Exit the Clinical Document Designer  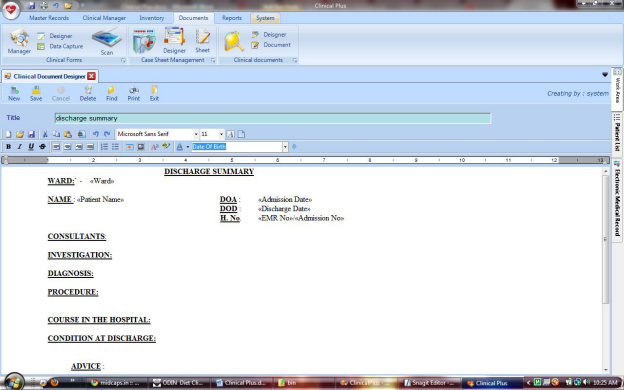point(154,94)
